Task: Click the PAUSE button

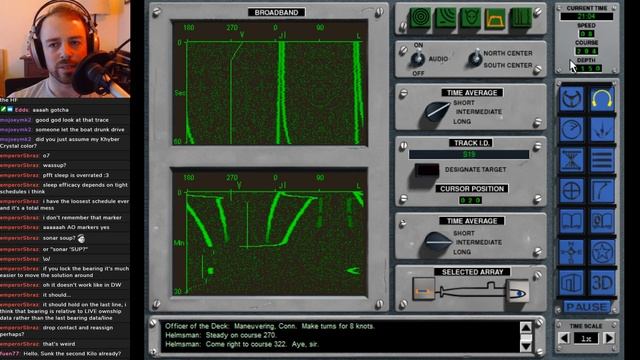Action: coord(587,307)
